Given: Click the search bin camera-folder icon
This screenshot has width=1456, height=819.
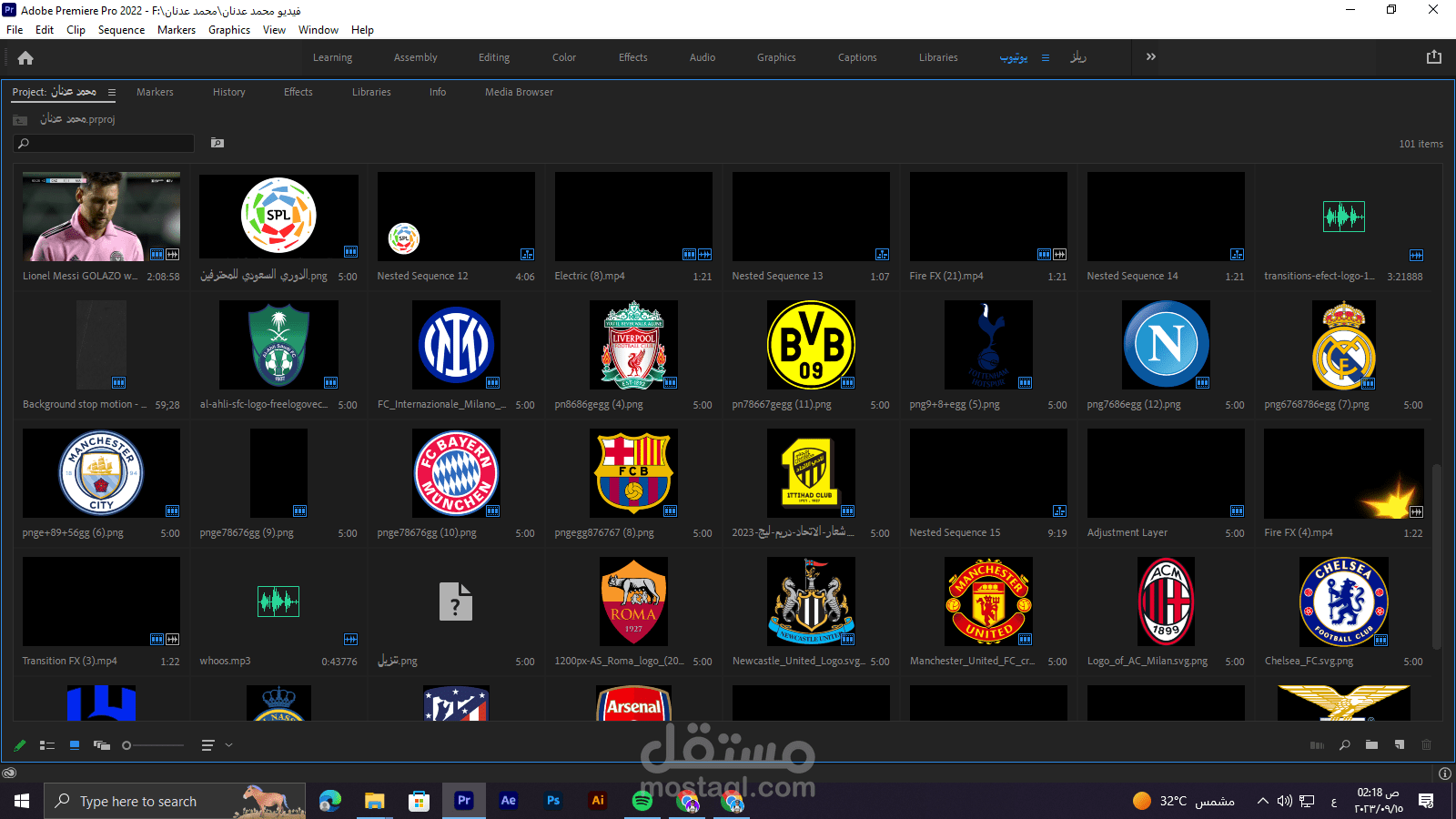Looking at the screenshot, I should pos(217,143).
